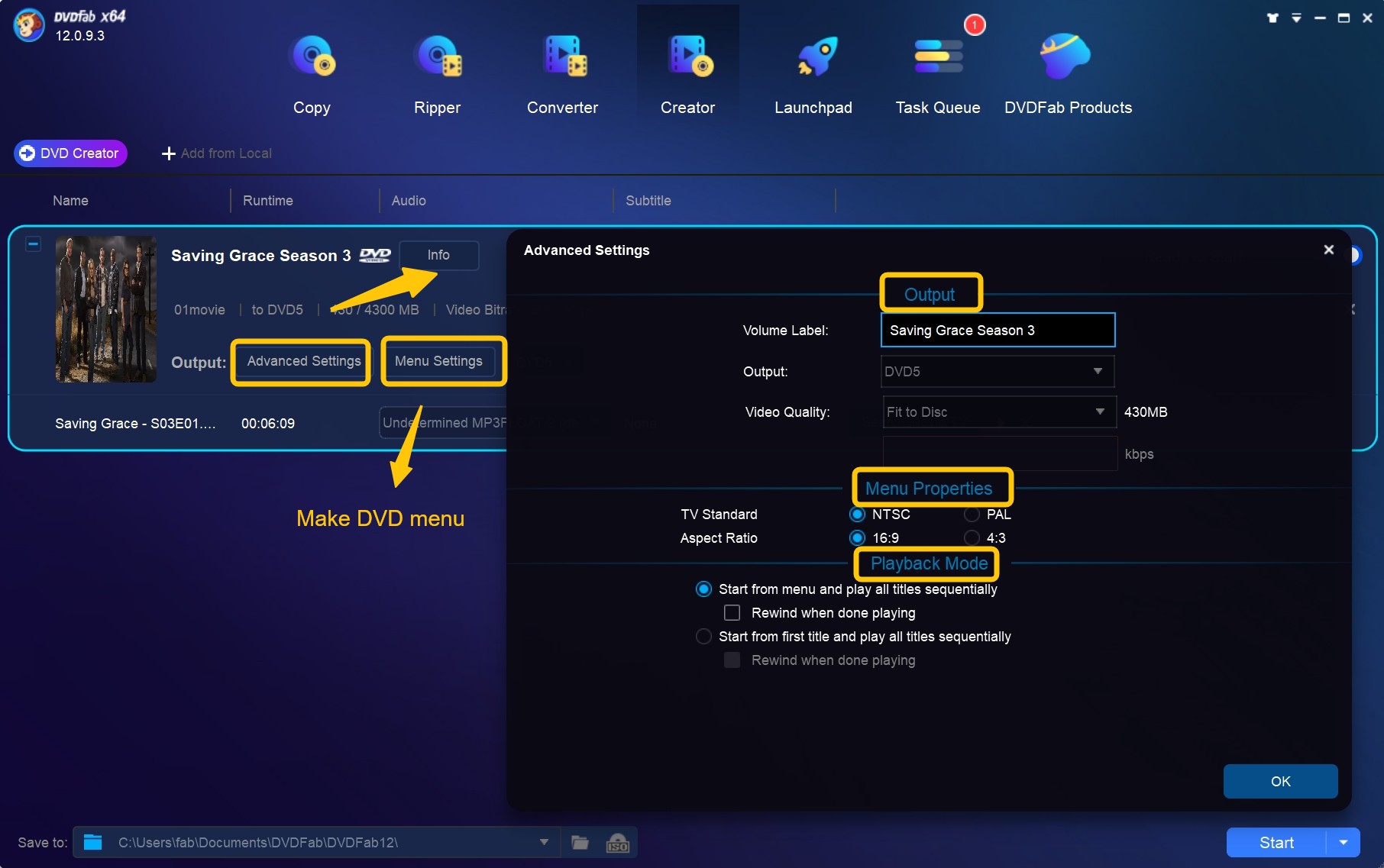
Task: Open the audio track dropdown Undetermined MP3
Action: (x=443, y=423)
